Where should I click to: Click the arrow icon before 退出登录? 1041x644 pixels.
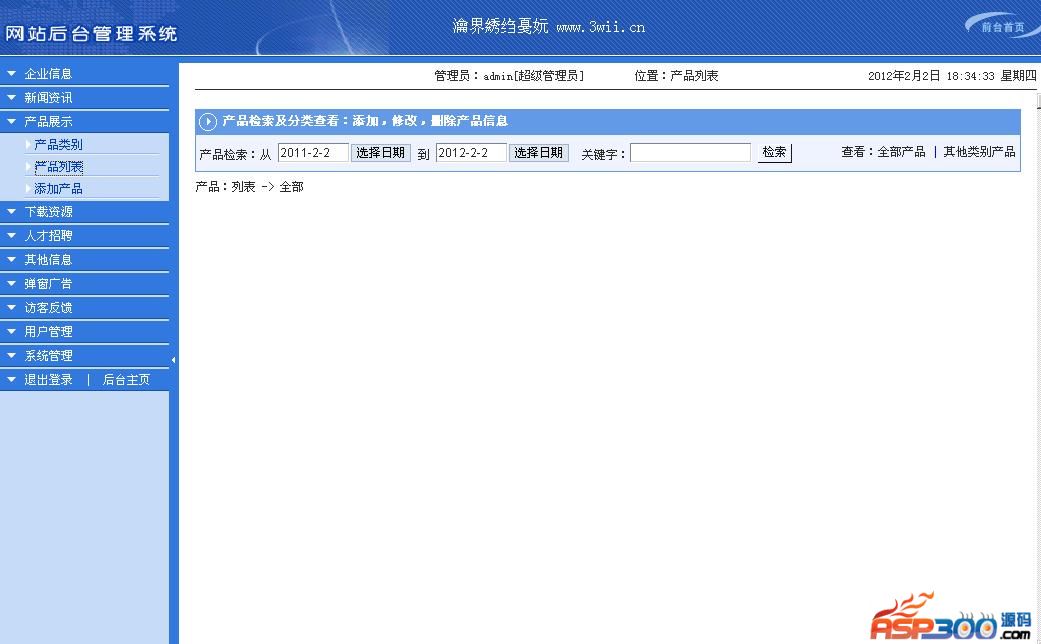(11, 379)
